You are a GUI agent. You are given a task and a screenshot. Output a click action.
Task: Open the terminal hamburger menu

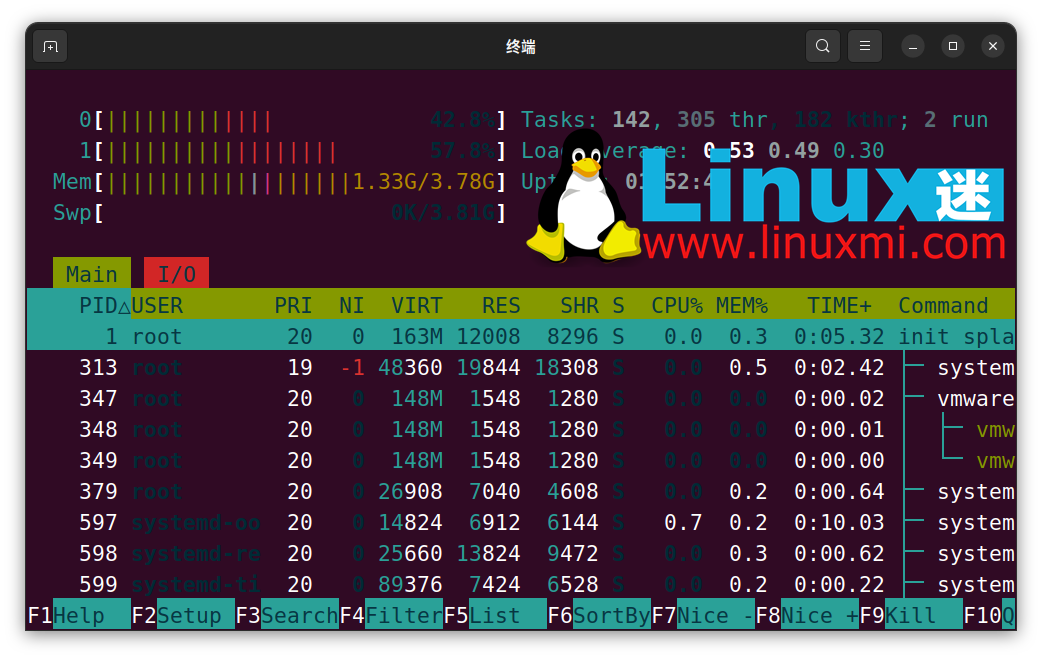click(865, 47)
